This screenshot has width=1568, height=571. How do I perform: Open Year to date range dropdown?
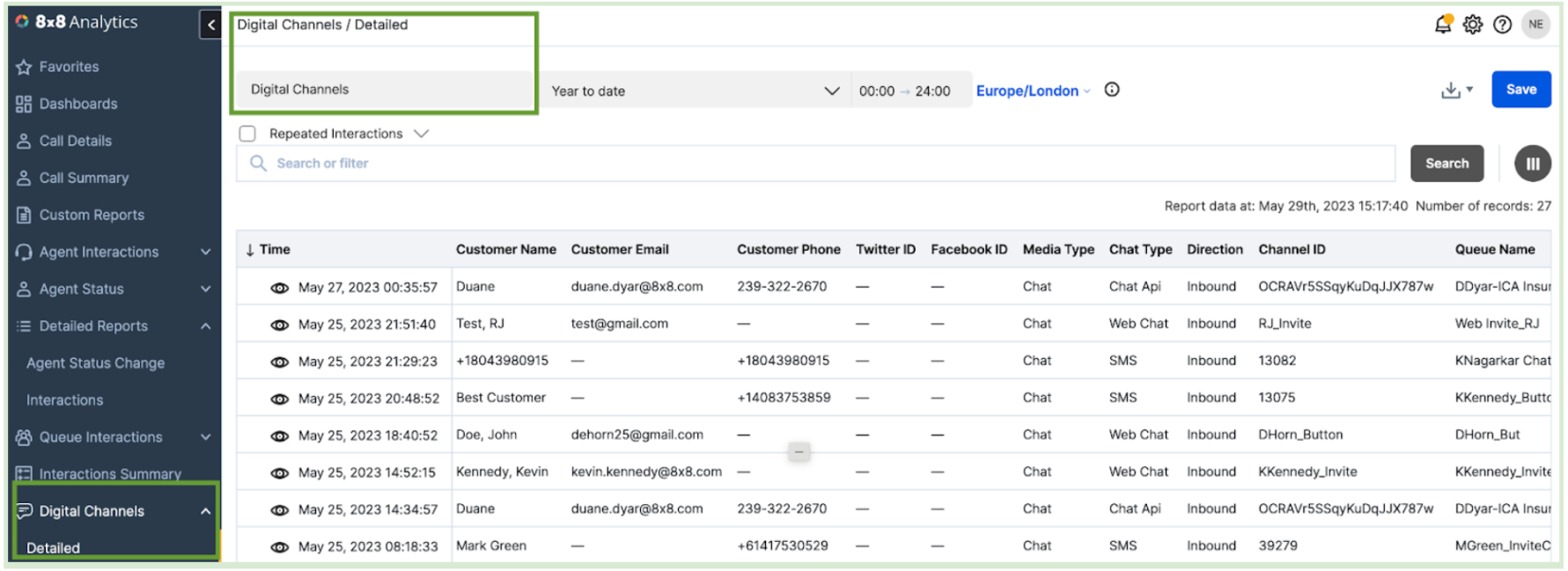coord(695,91)
